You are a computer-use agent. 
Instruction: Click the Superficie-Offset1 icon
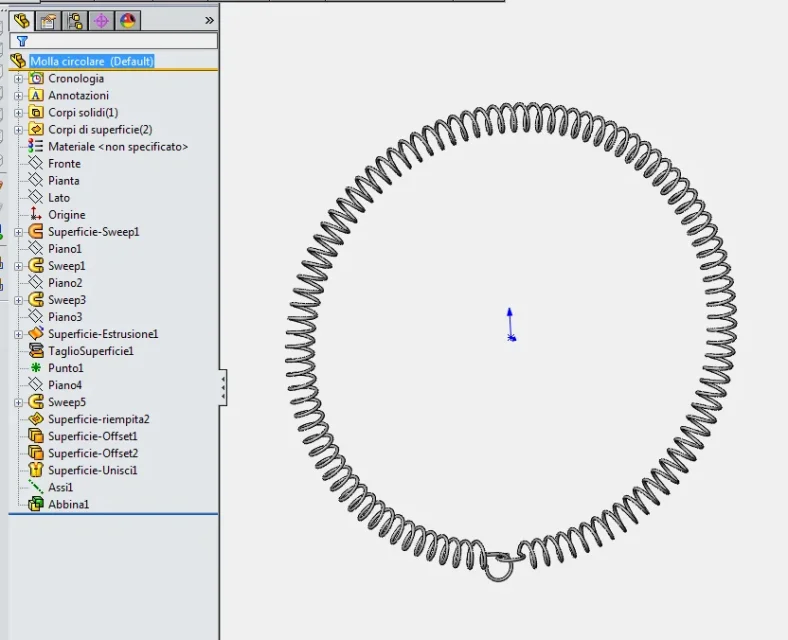point(36,436)
